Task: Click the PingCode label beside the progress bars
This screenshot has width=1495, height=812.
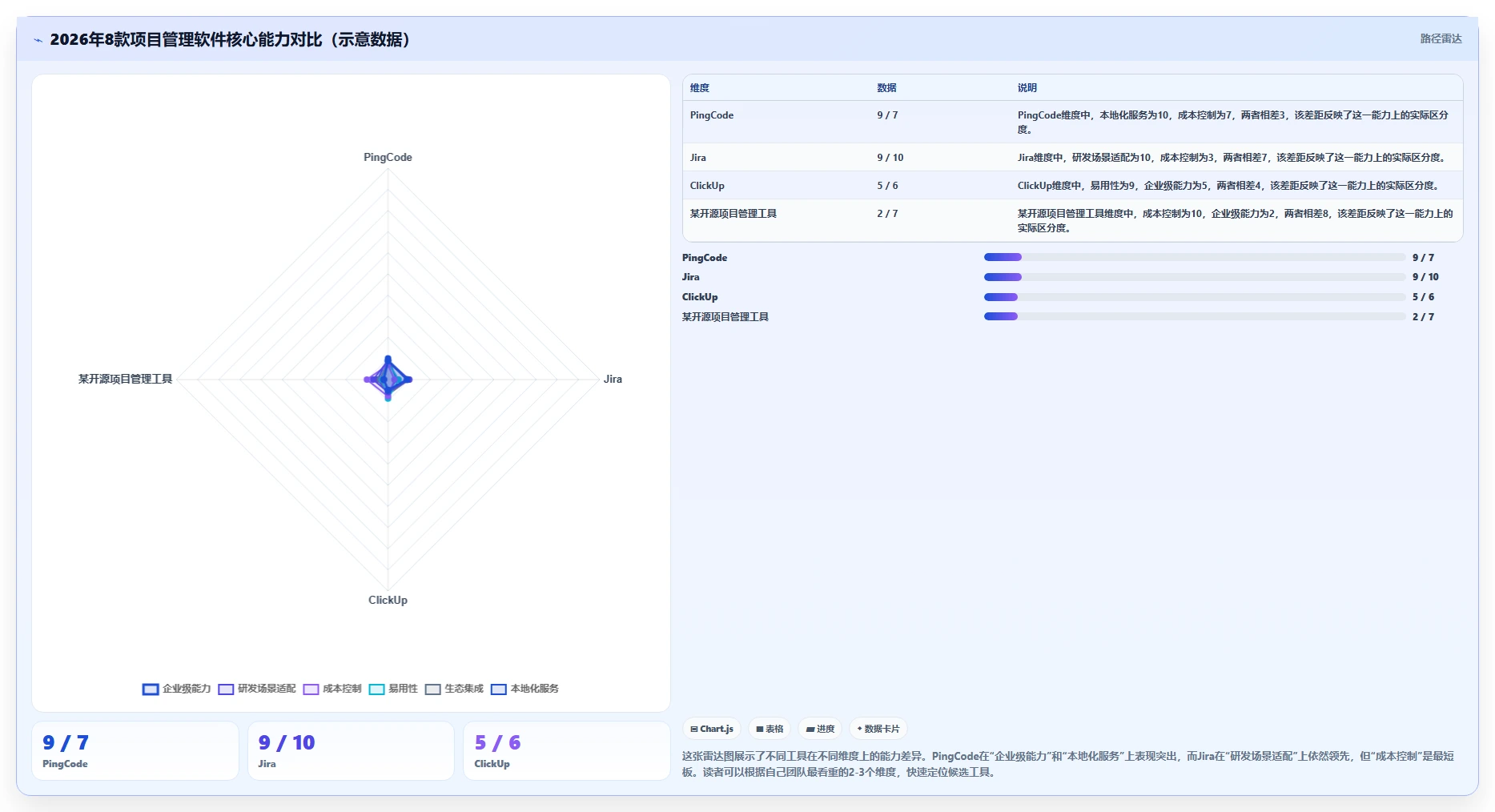Action: [x=705, y=258]
